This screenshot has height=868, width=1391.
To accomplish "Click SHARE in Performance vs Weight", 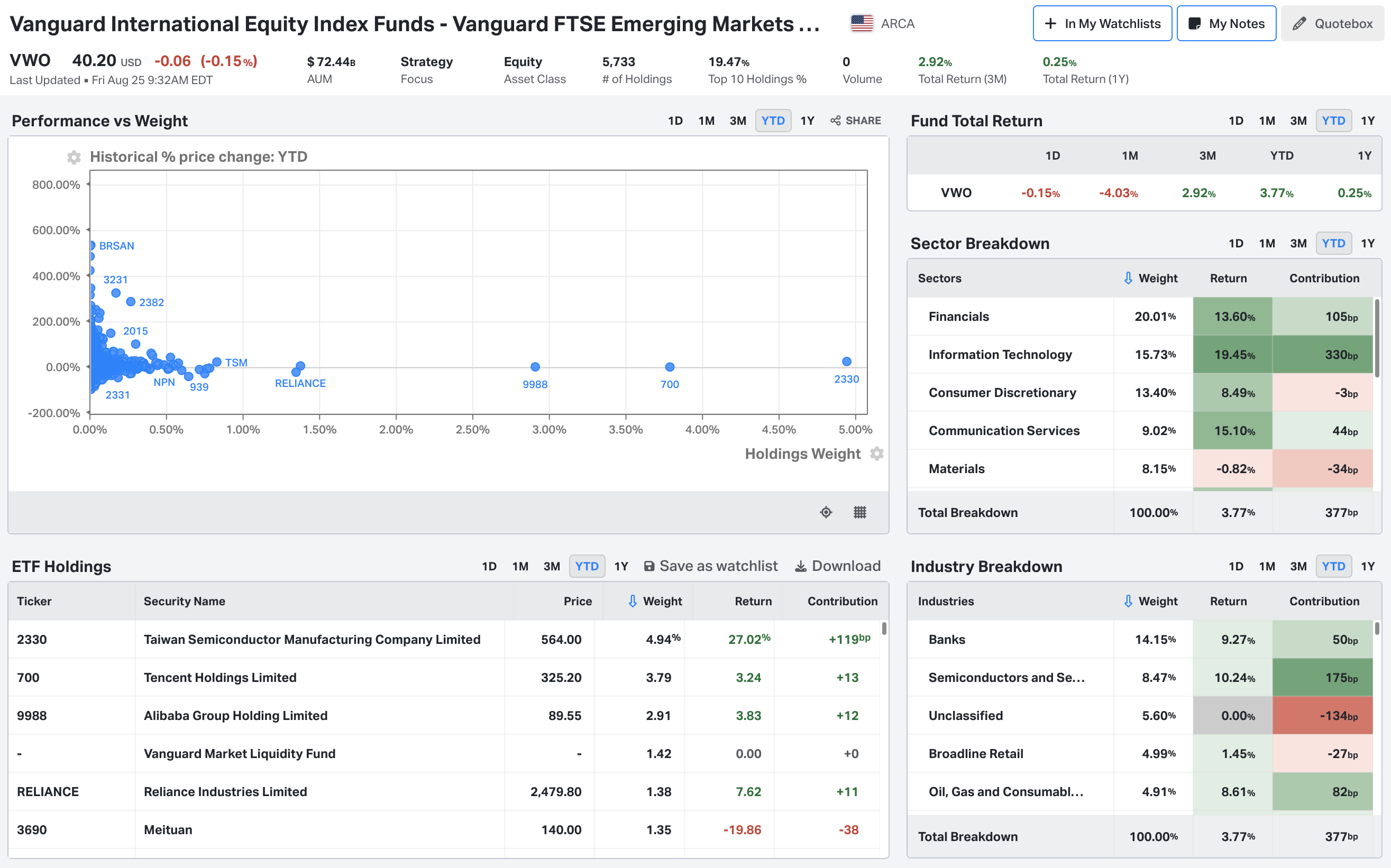I will click(856, 121).
